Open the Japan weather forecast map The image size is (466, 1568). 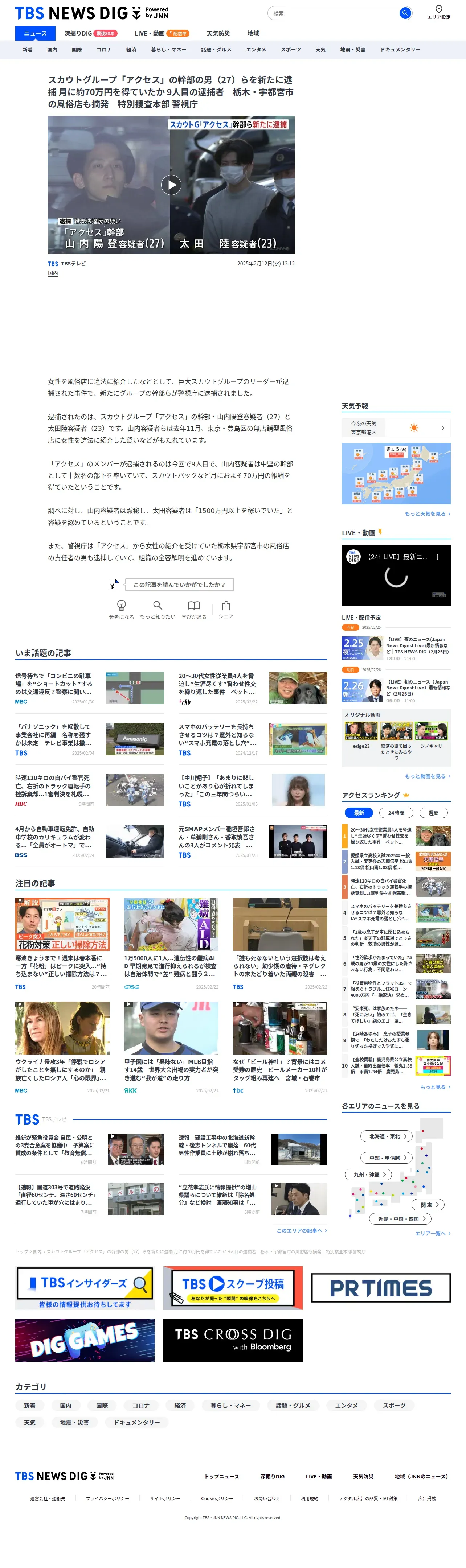396,474
